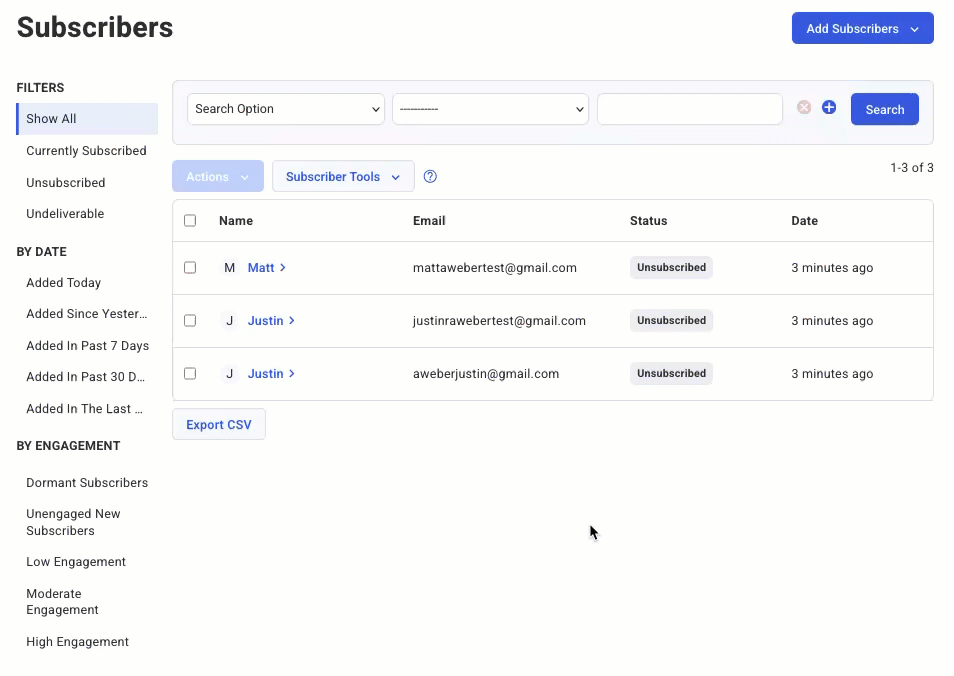Open the Search Option dropdown
The height and width of the screenshot is (676, 954).
point(286,109)
